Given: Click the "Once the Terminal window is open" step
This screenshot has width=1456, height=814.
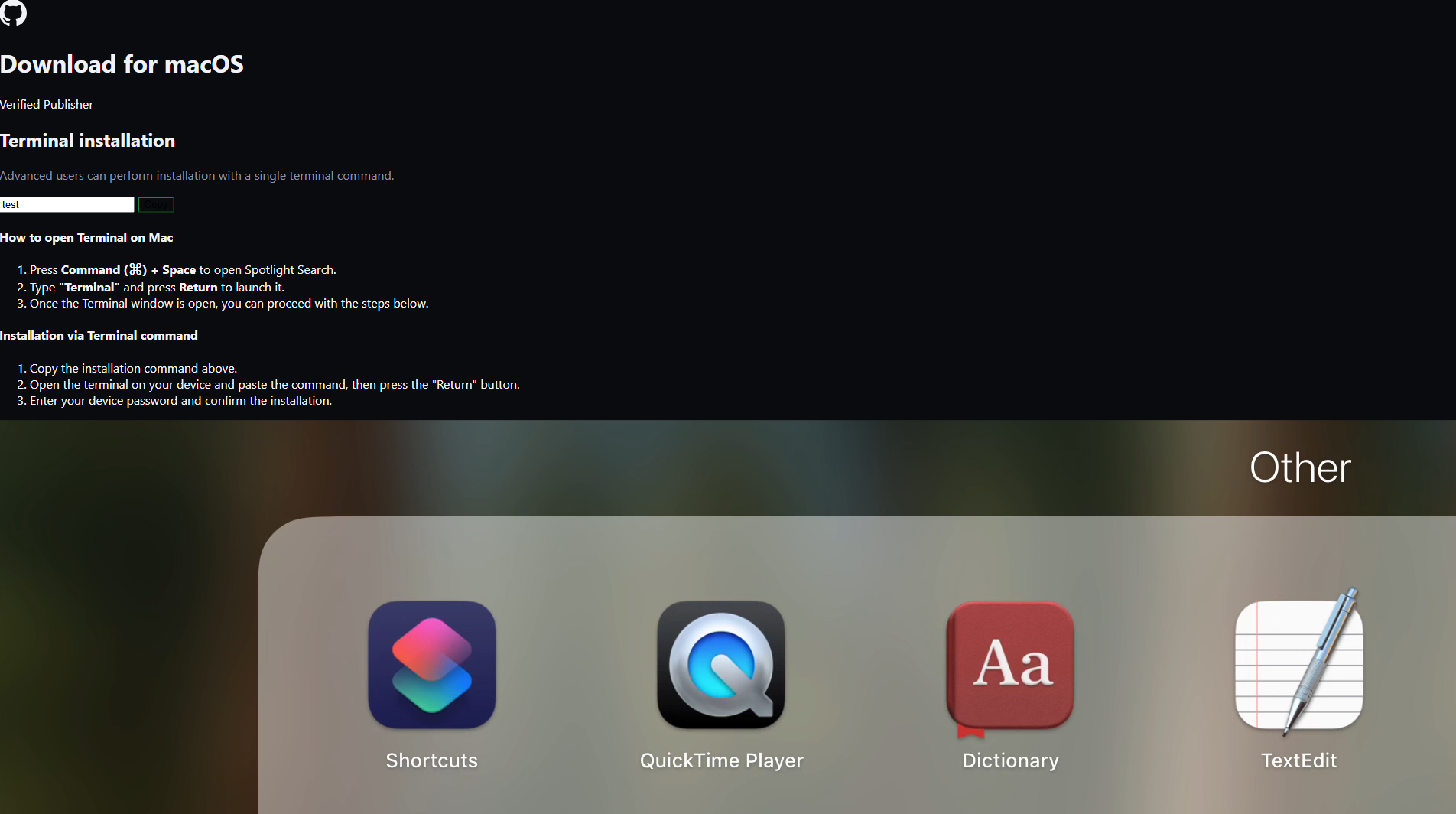Looking at the screenshot, I should pyautogui.click(x=229, y=303).
